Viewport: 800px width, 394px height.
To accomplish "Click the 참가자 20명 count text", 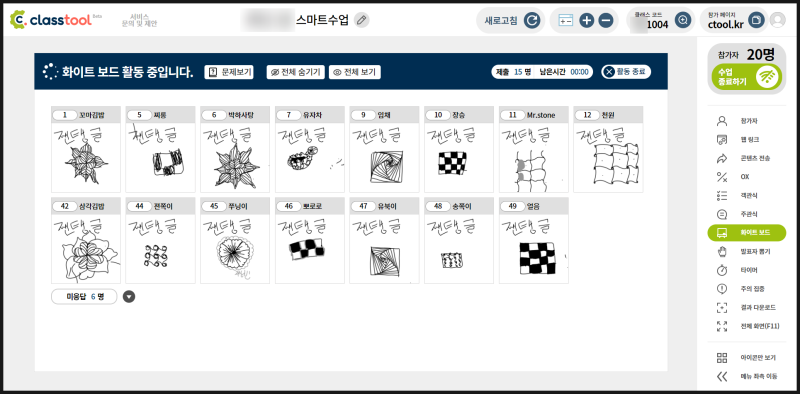I will [746, 54].
